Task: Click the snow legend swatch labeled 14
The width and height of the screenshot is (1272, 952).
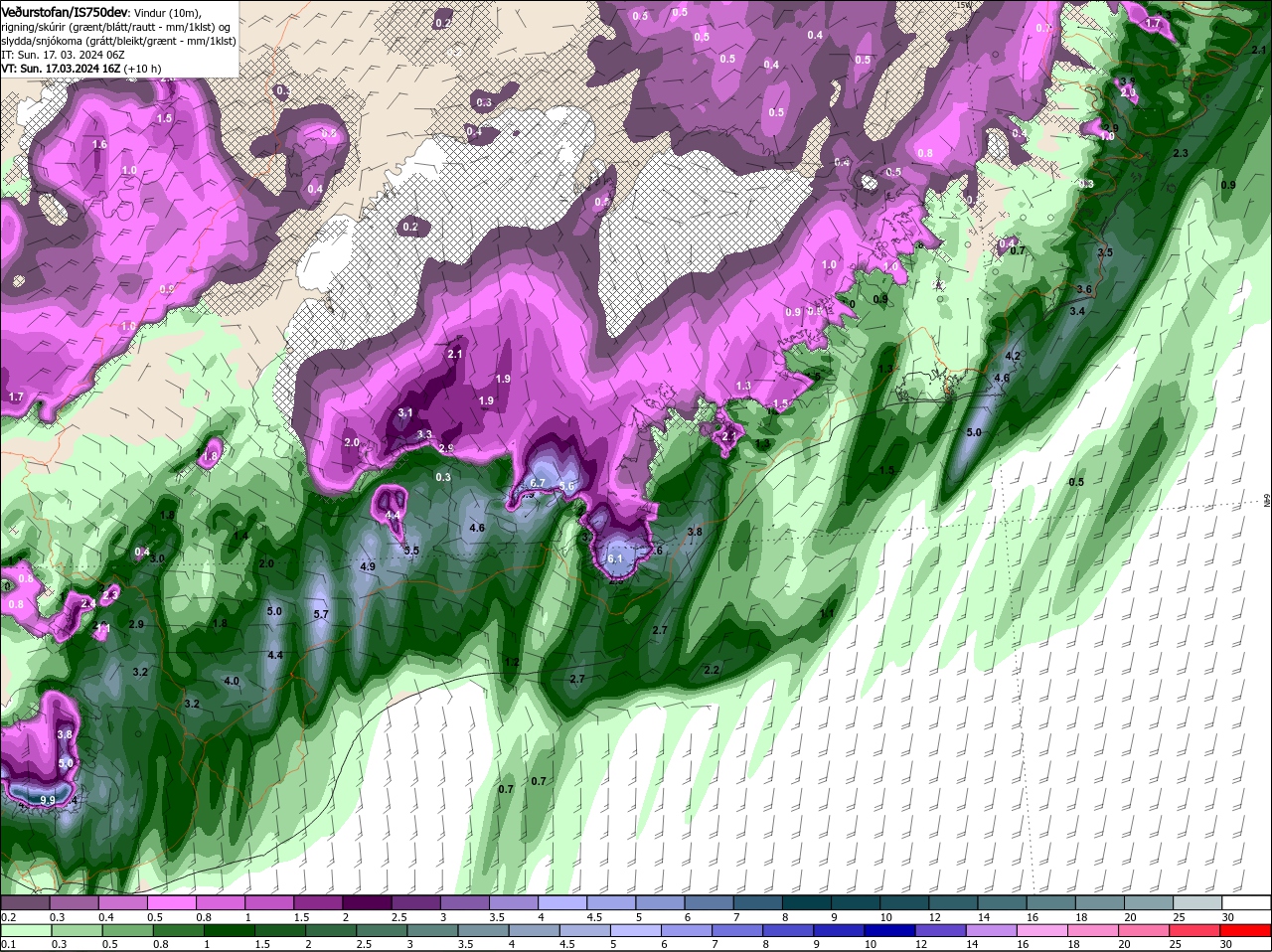Action: [x=1002, y=902]
